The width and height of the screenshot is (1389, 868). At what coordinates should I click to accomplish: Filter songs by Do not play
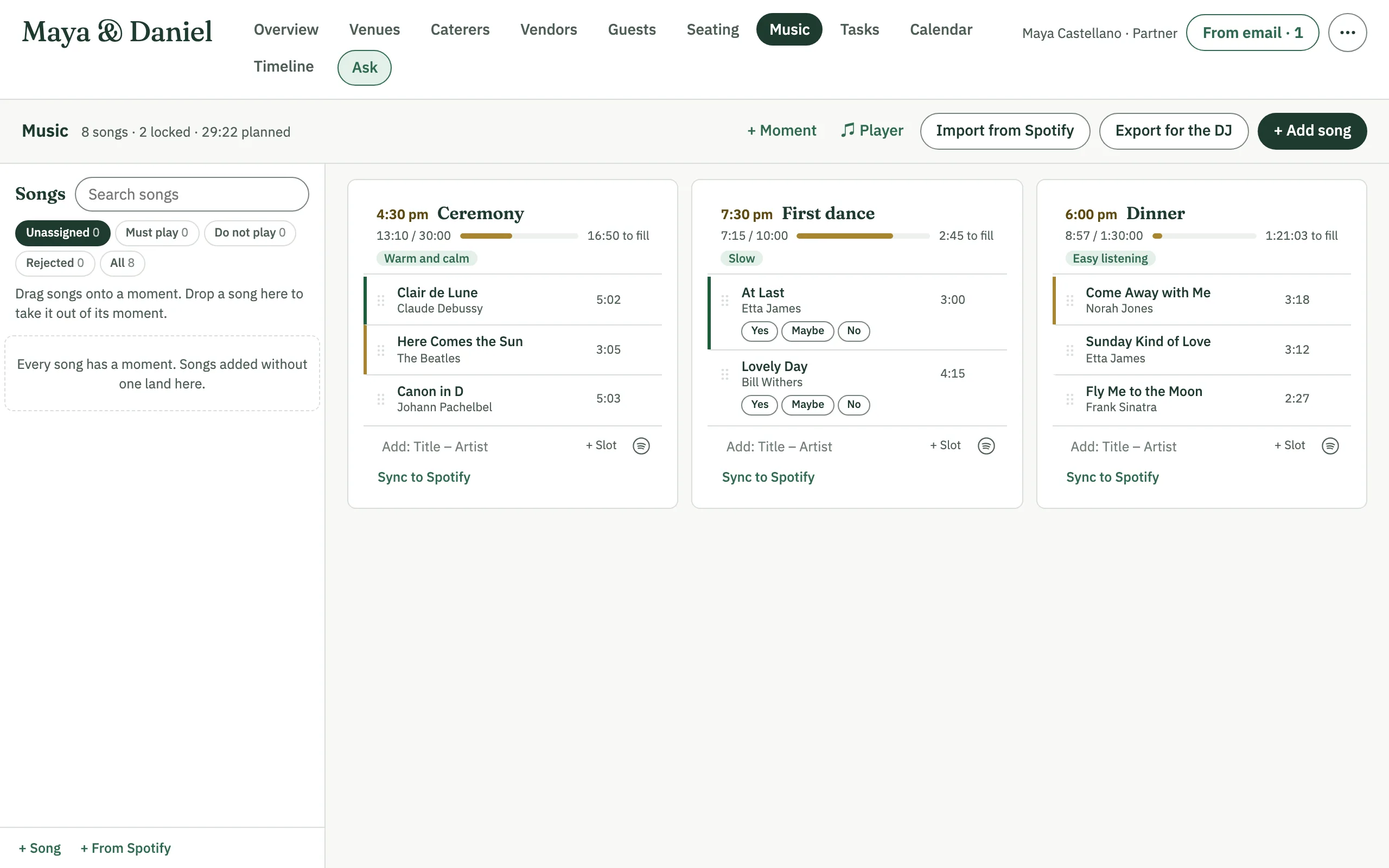(250, 233)
